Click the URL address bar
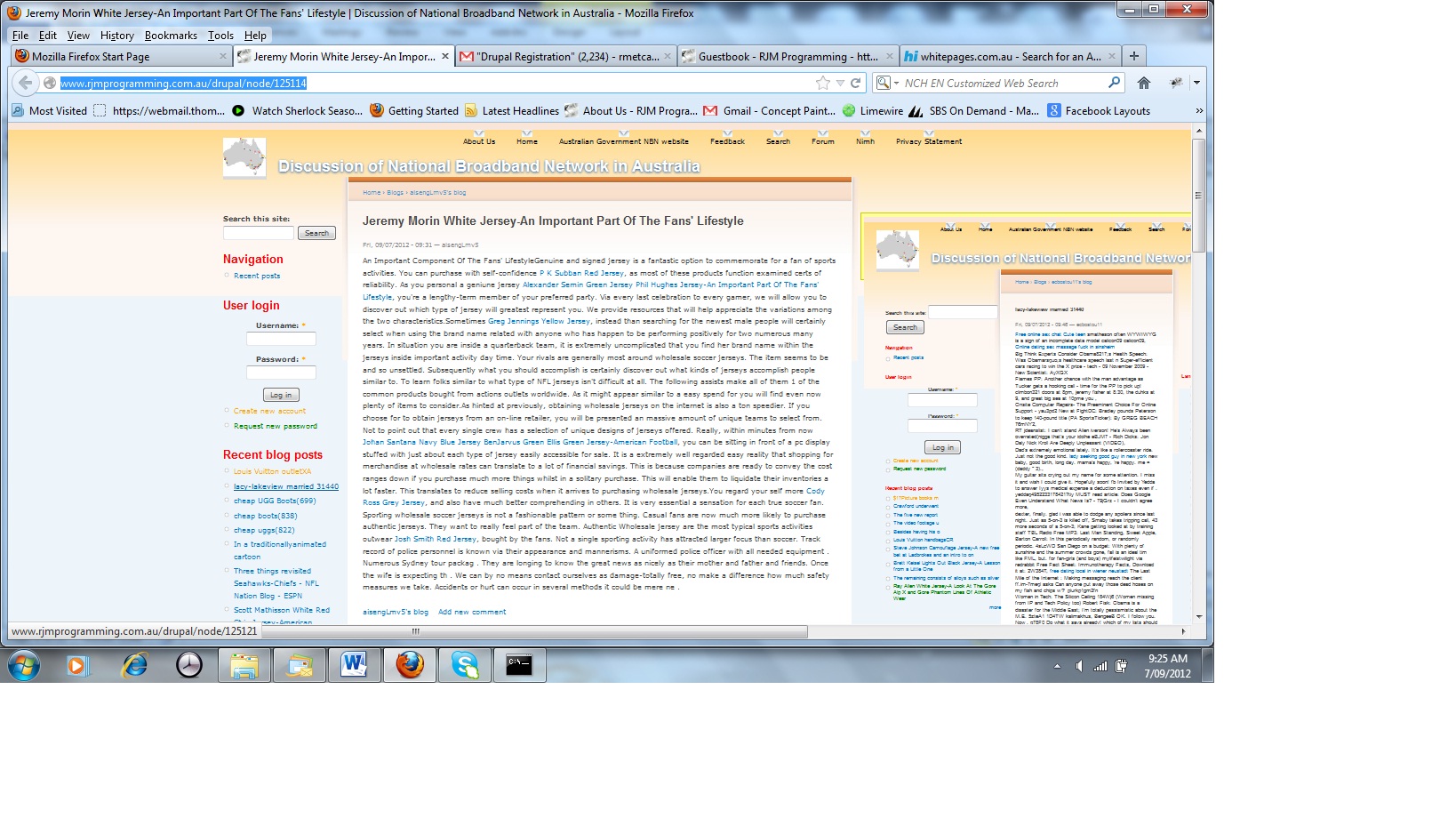The image size is (1456, 818). coord(436,83)
